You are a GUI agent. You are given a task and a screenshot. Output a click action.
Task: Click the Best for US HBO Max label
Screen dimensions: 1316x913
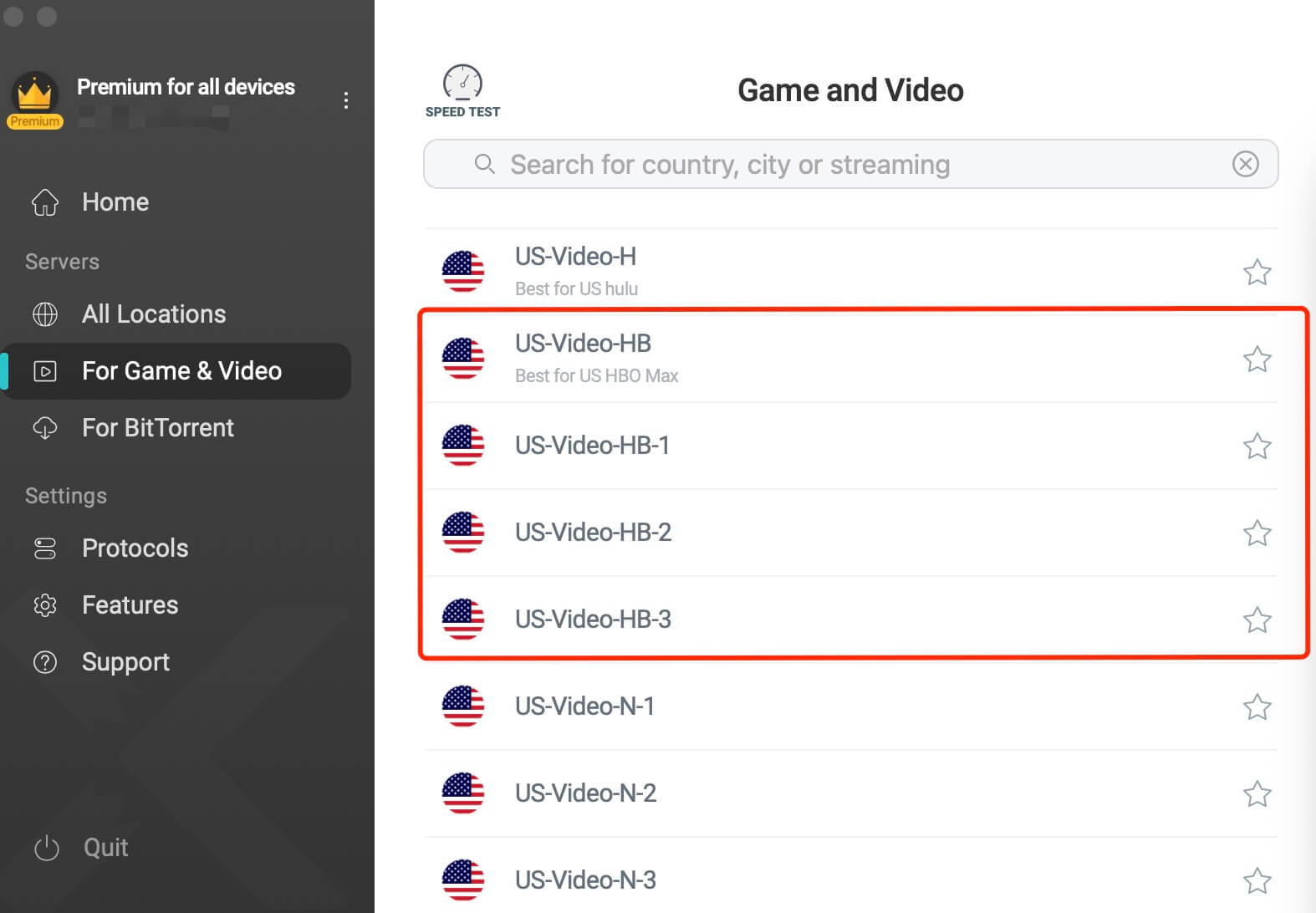point(596,375)
